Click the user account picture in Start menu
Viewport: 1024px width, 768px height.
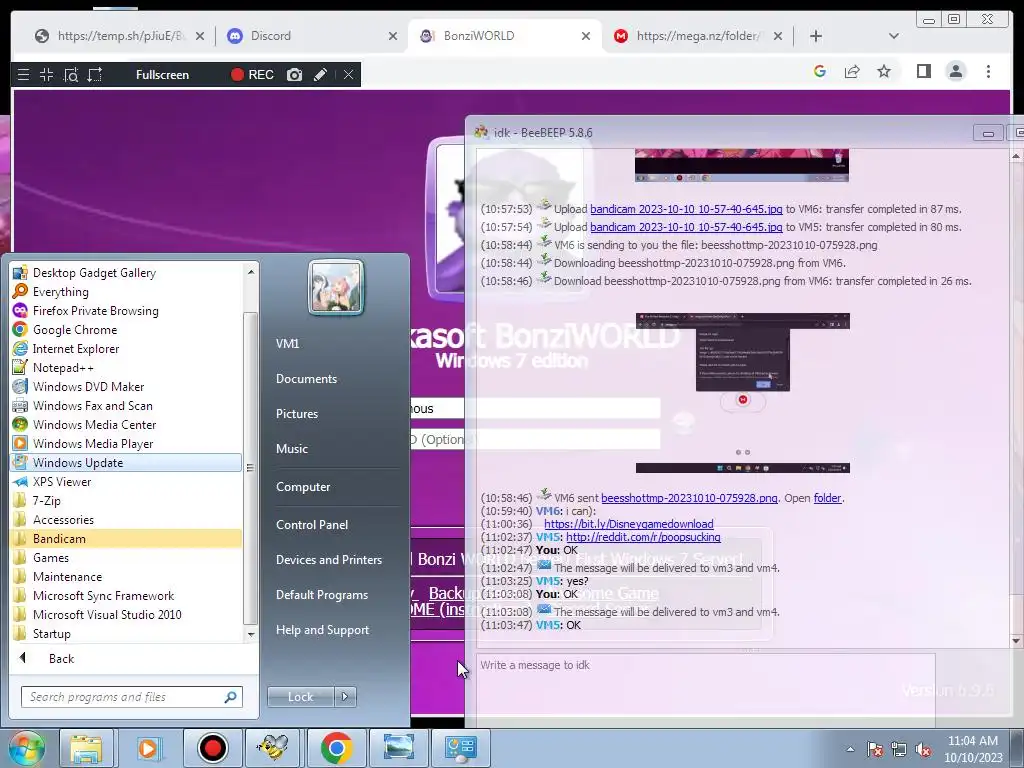[336, 287]
